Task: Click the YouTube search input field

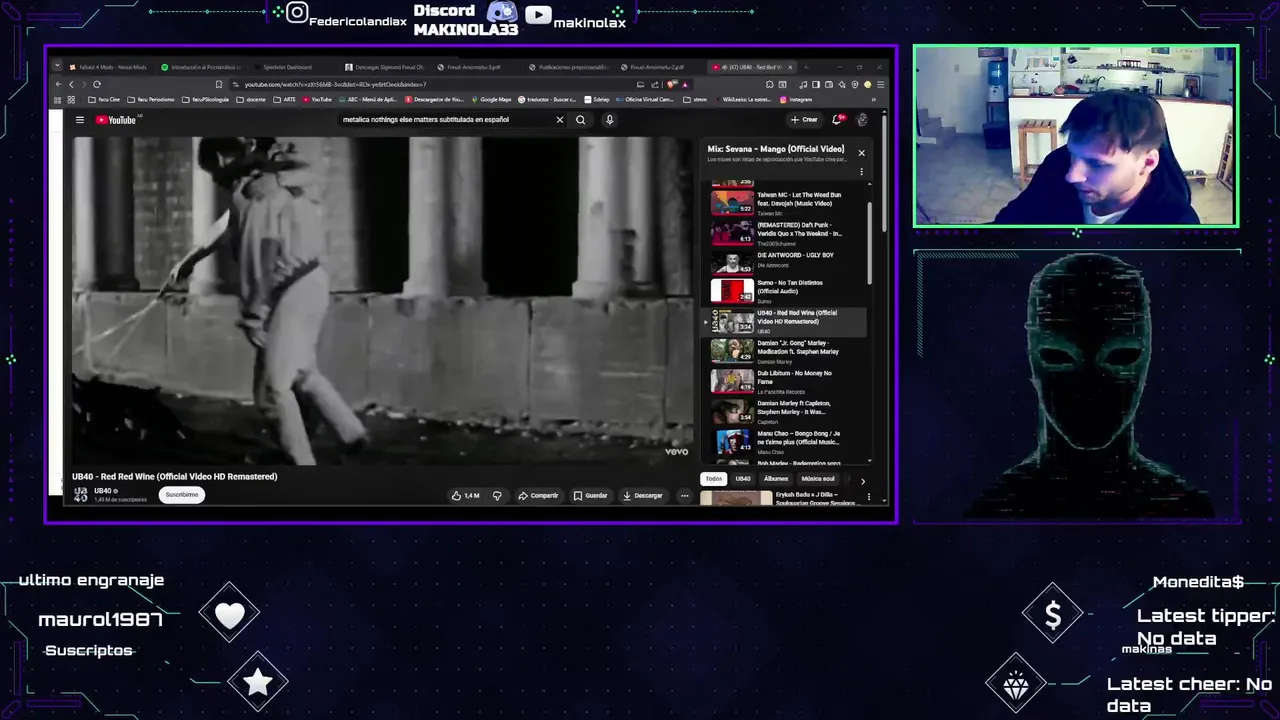Action: pos(445,120)
